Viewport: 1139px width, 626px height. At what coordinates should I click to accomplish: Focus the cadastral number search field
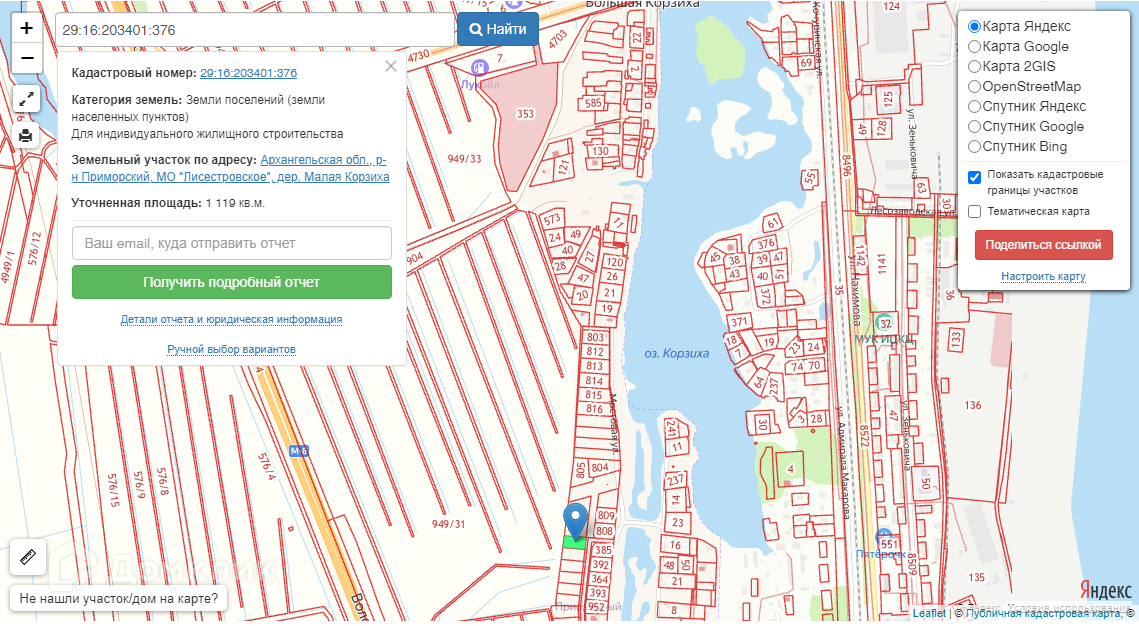(254, 30)
